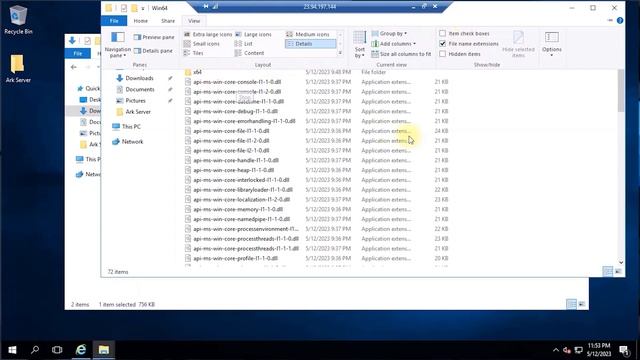Select Details layout
Viewport: 640px width, 360px height.
click(x=311, y=44)
